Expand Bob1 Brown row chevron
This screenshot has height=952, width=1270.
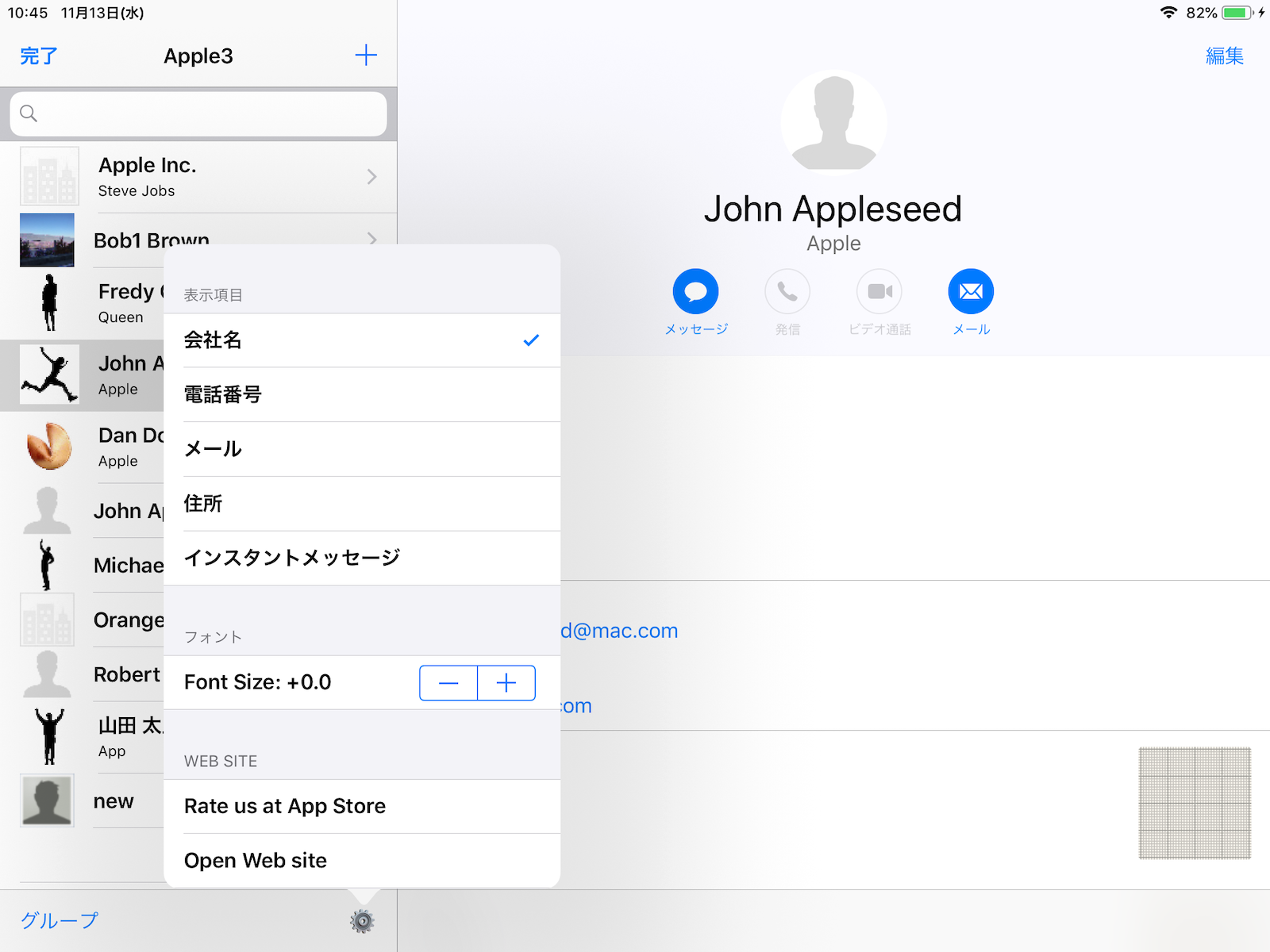[x=371, y=238]
